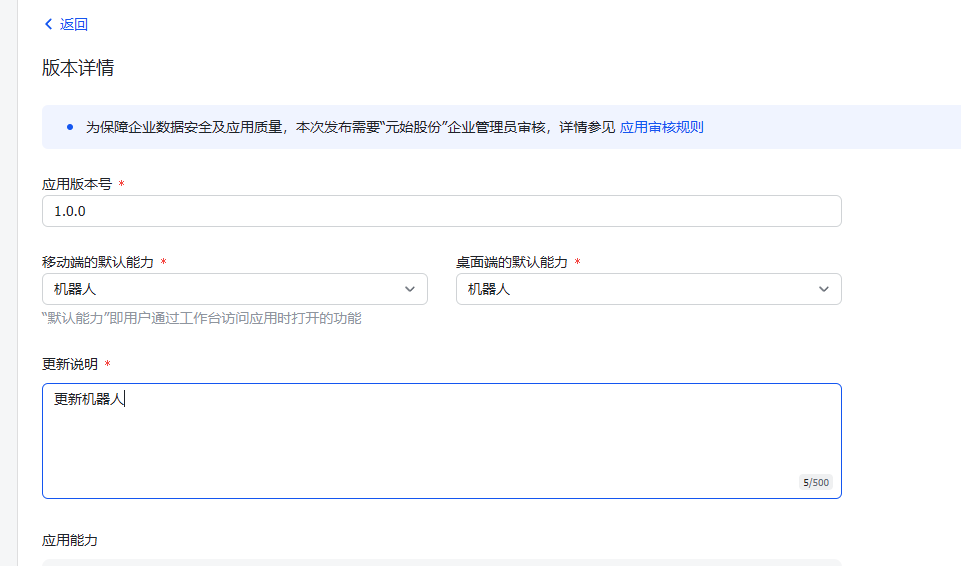Click the back chevron arrow icon

click(x=48, y=24)
